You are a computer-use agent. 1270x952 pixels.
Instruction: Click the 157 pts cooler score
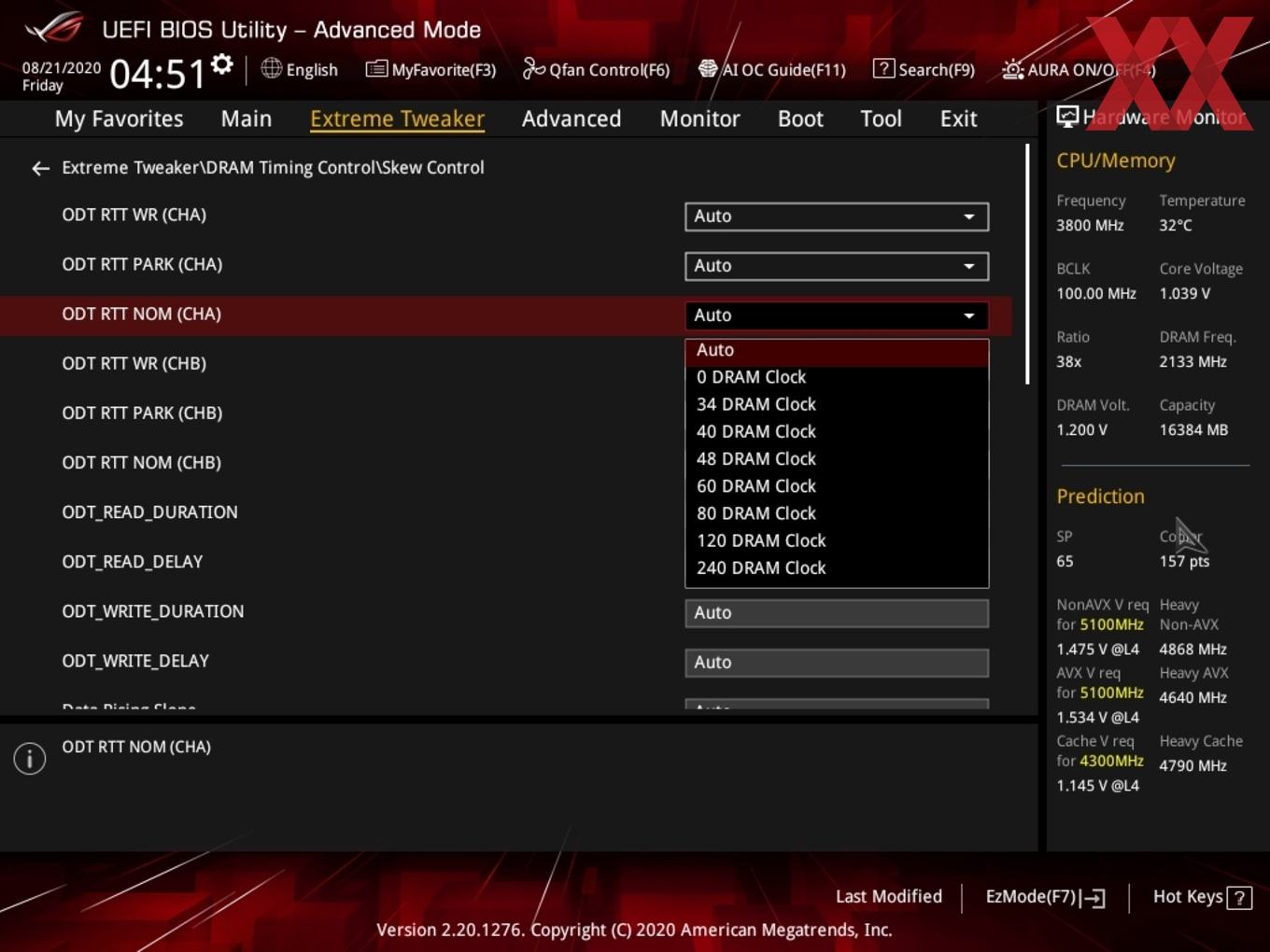coord(1184,562)
